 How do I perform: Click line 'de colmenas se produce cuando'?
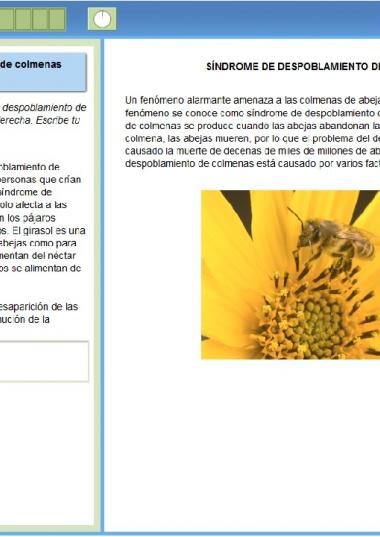[252, 126]
